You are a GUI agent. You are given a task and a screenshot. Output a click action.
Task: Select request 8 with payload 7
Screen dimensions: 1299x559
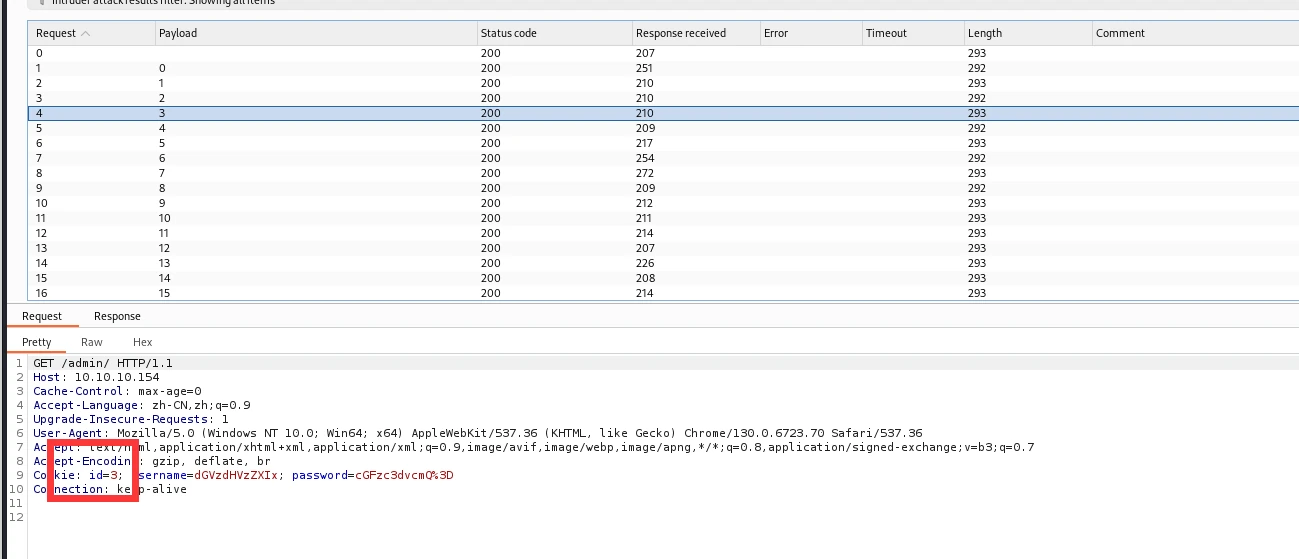coord(663,173)
